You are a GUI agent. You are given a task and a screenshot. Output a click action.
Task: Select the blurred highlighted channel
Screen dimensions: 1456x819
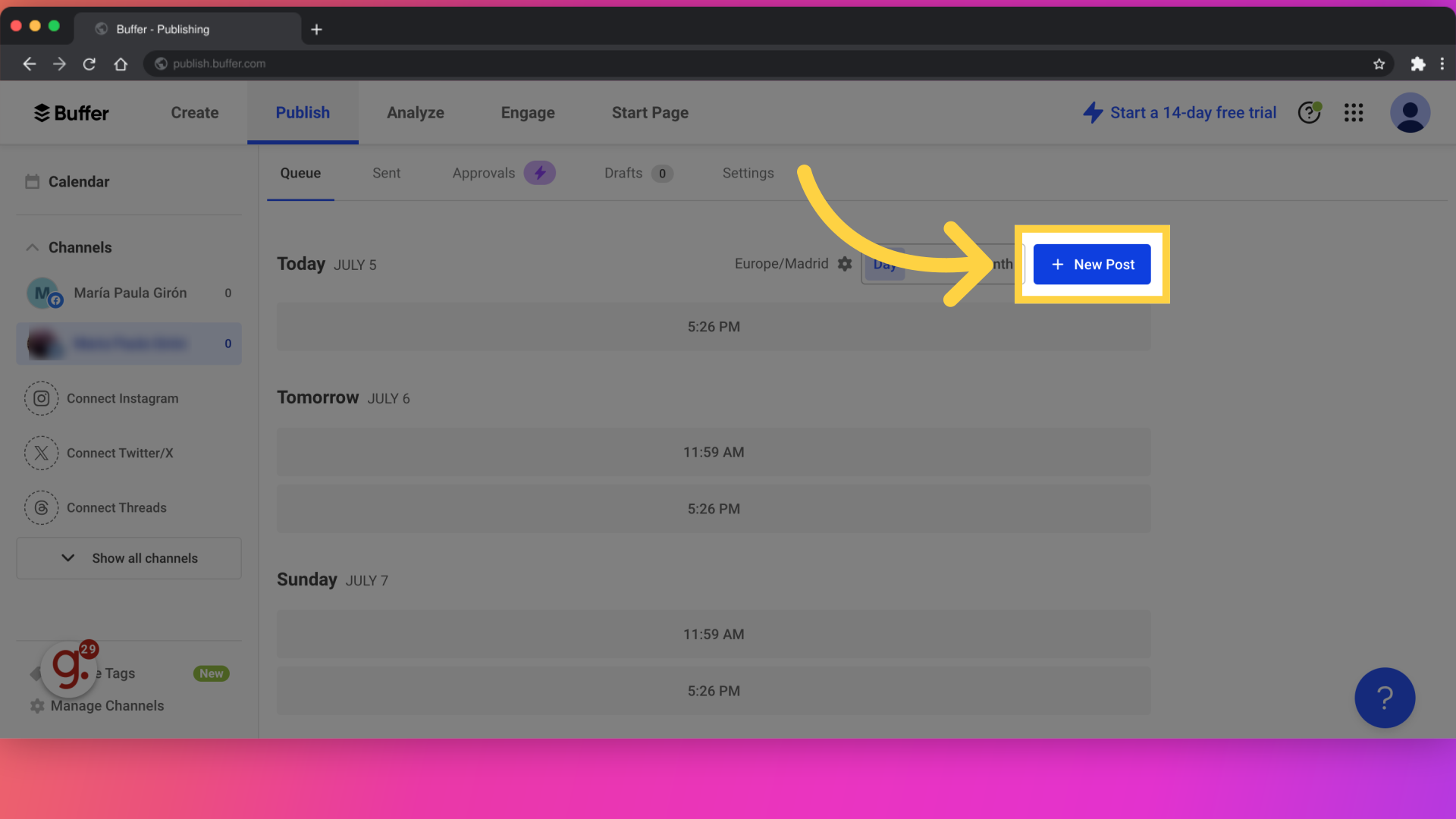click(x=129, y=344)
